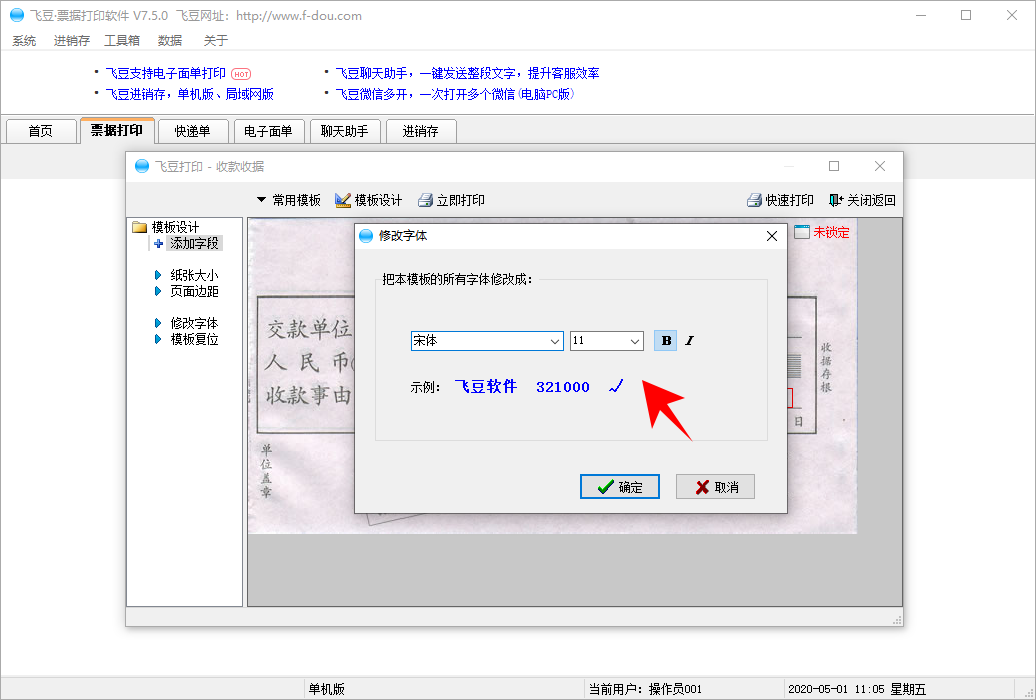The height and width of the screenshot is (700, 1036).
Task: Open the font size dropdown showing 11
Action: (x=606, y=341)
